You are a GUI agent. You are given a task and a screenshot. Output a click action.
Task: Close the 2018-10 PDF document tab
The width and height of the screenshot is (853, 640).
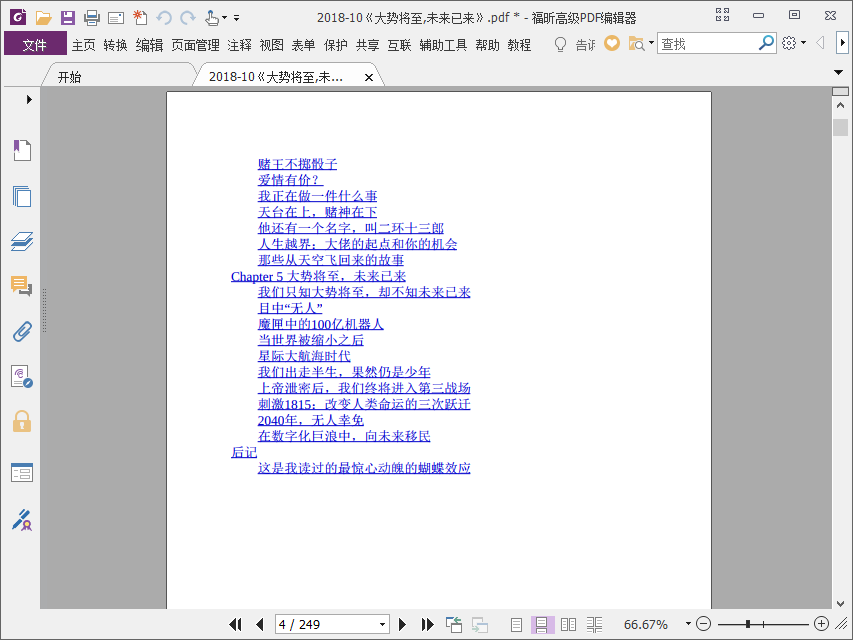[369, 77]
